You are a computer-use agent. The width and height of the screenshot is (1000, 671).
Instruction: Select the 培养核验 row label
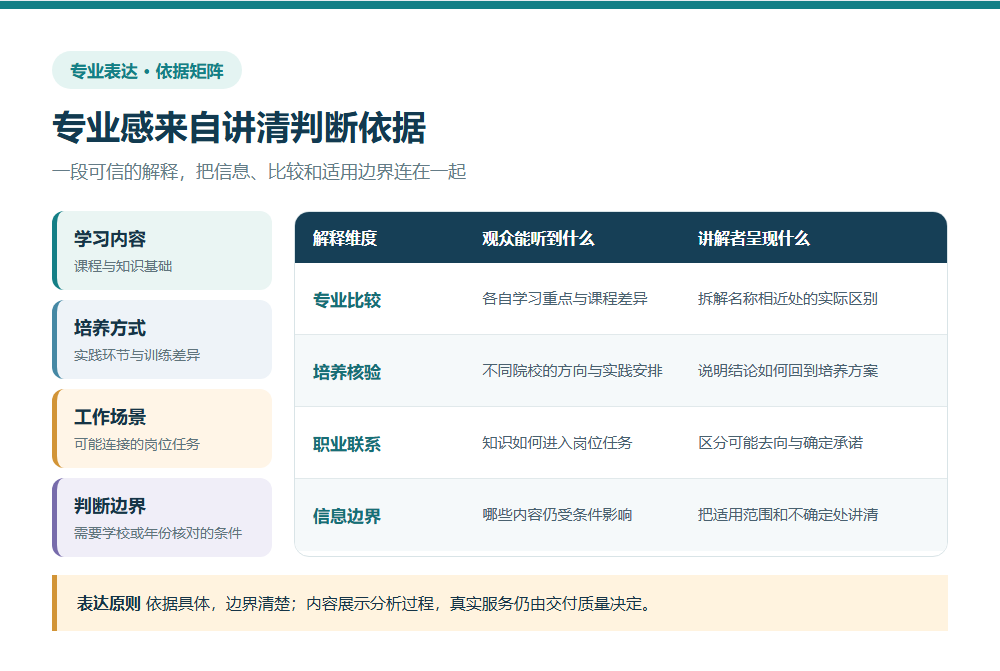tap(347, 372)
